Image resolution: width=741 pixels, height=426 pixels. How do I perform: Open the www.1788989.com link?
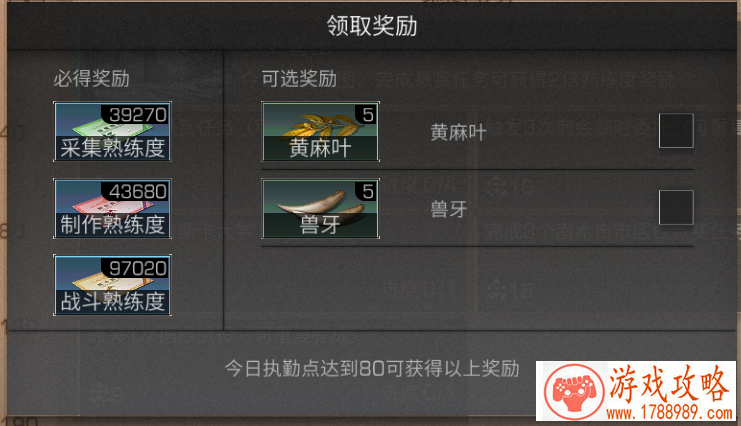670,413
